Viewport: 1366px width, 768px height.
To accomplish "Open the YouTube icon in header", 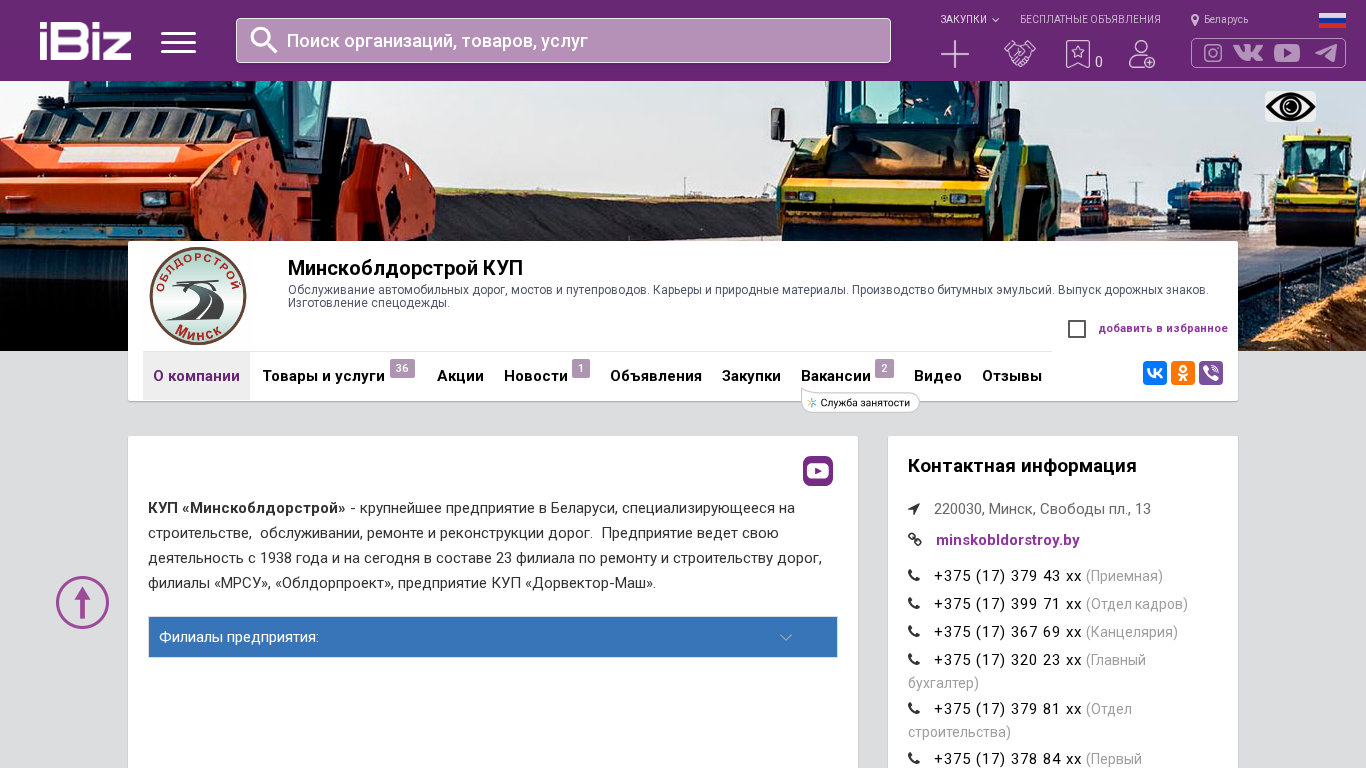I will tap(1287, 53).
